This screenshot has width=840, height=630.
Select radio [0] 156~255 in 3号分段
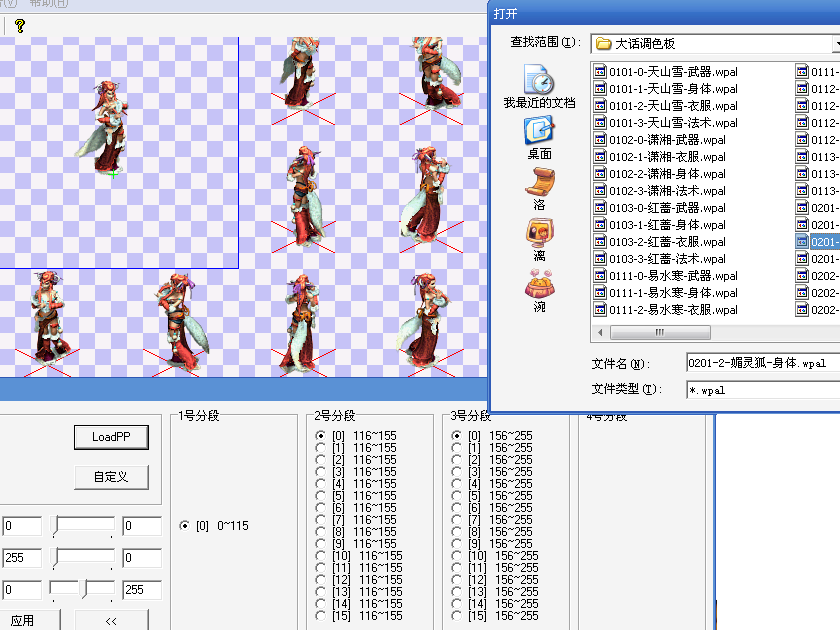click(x=456, y=436)
